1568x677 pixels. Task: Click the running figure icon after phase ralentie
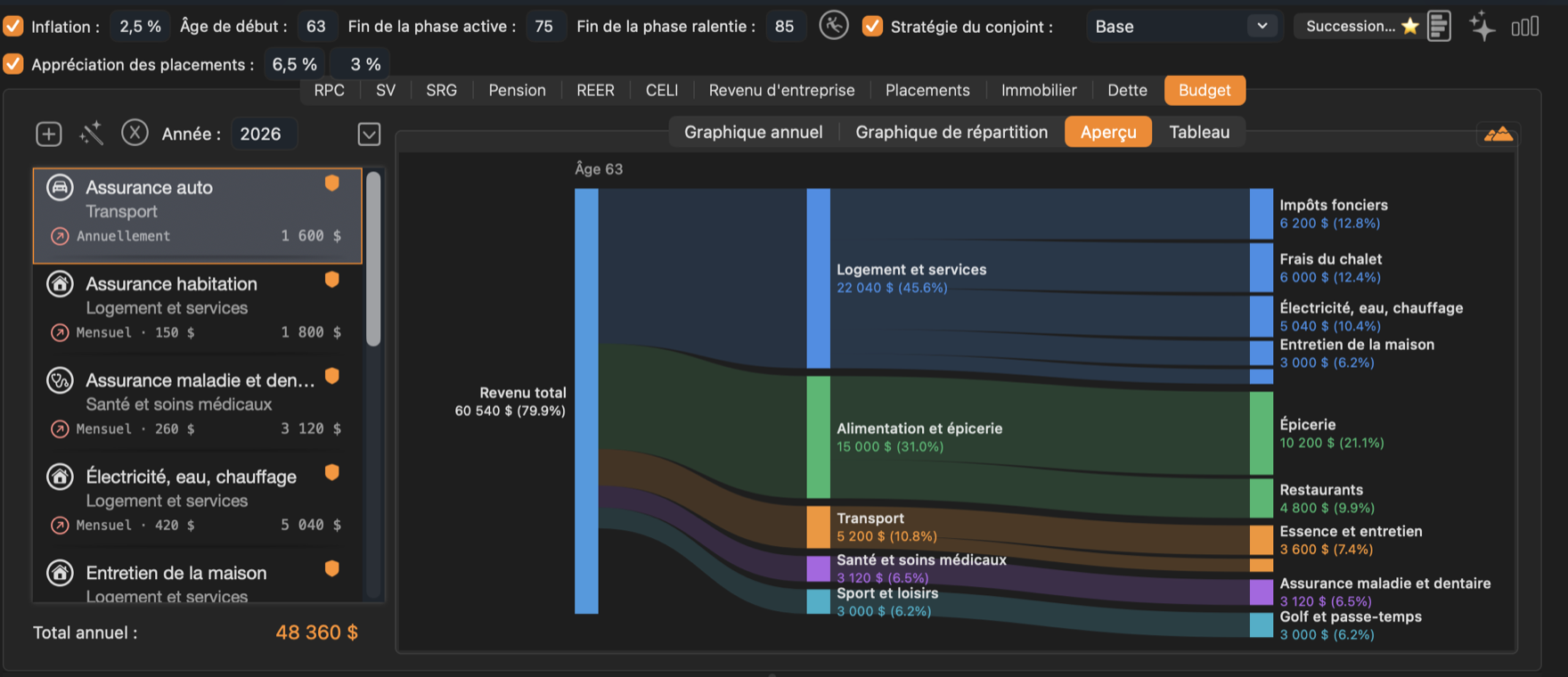coord(834,26)
